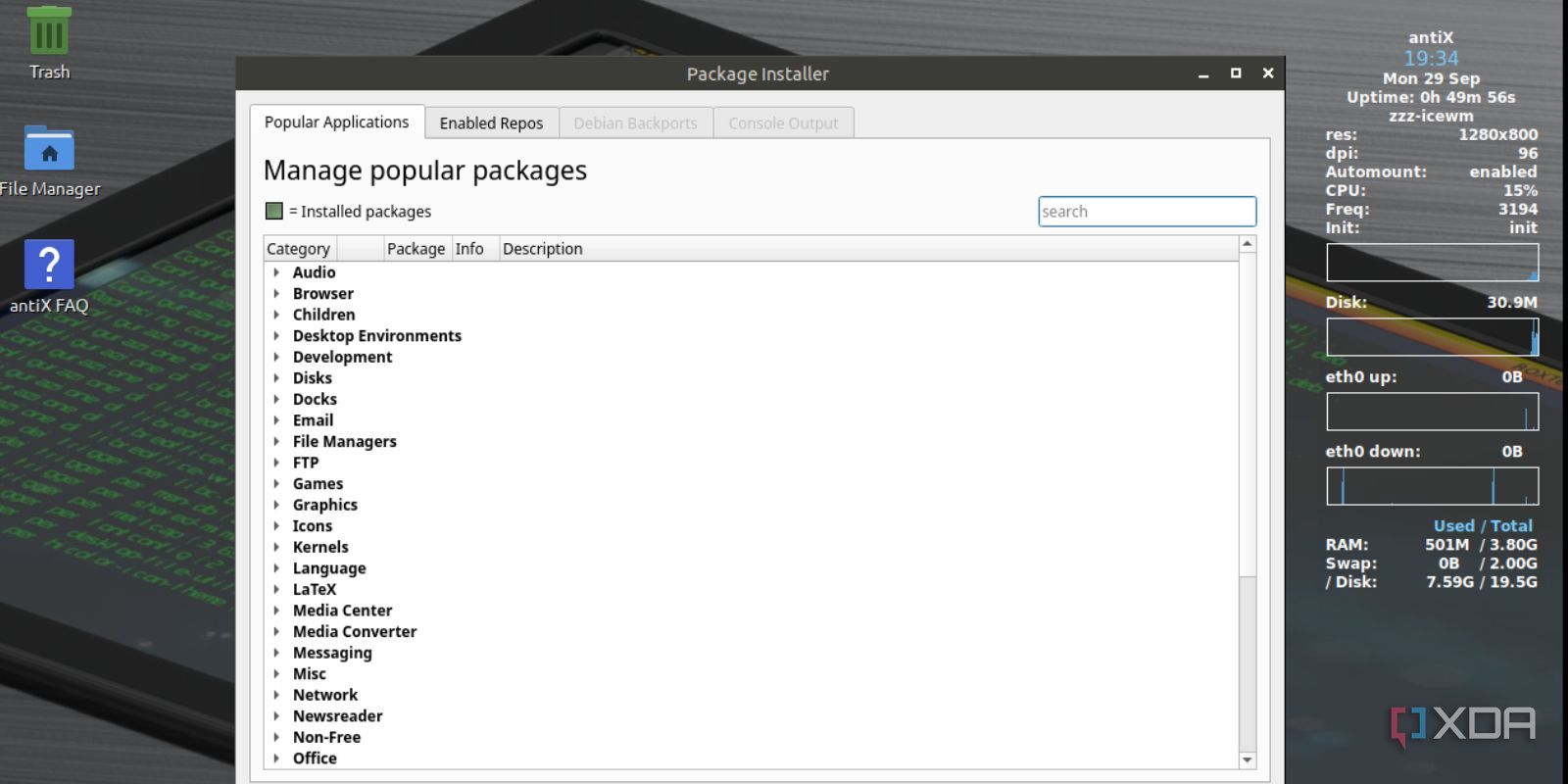Click the Info column header
This screenshot has height=784, width=1568.
pyautogui.click(x=474, y=249)
